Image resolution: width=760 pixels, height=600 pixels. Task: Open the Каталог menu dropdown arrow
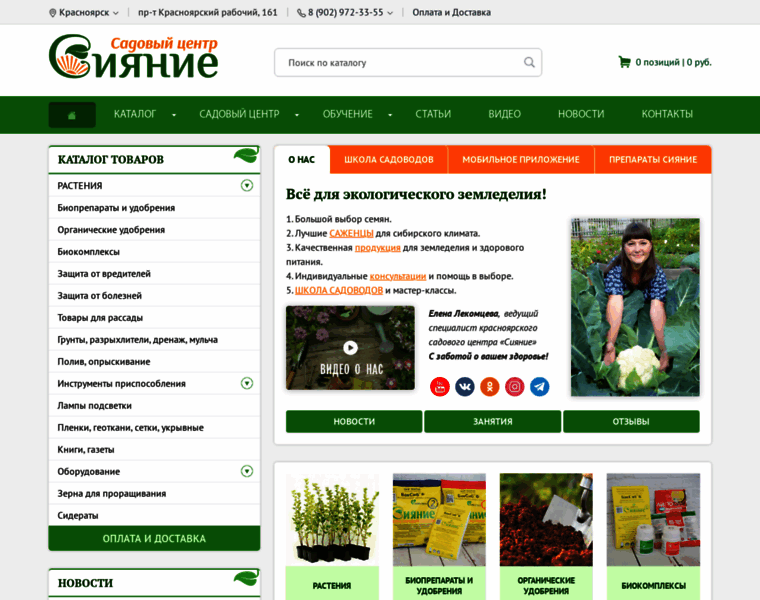pyautogui.click(x=174, y=115)
